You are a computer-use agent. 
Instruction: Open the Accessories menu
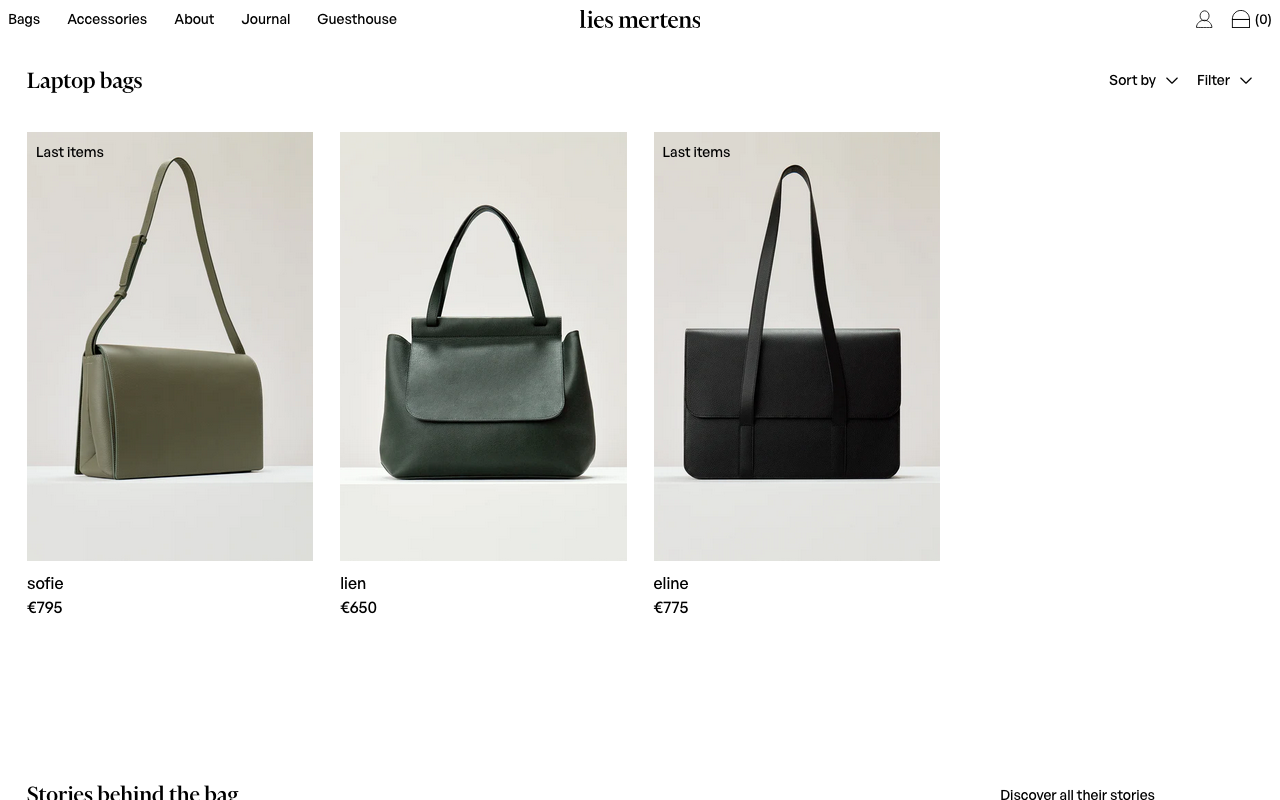107,19
